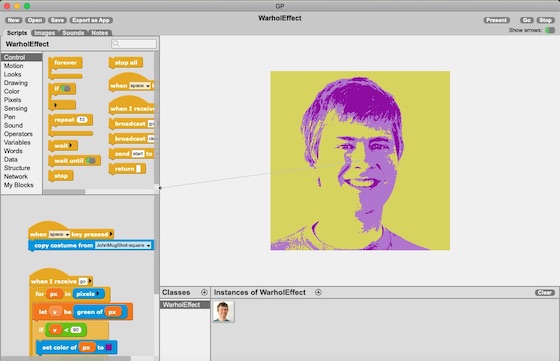Click the Clear instances button
Screen dimensions: 560x361
point(545,292)
